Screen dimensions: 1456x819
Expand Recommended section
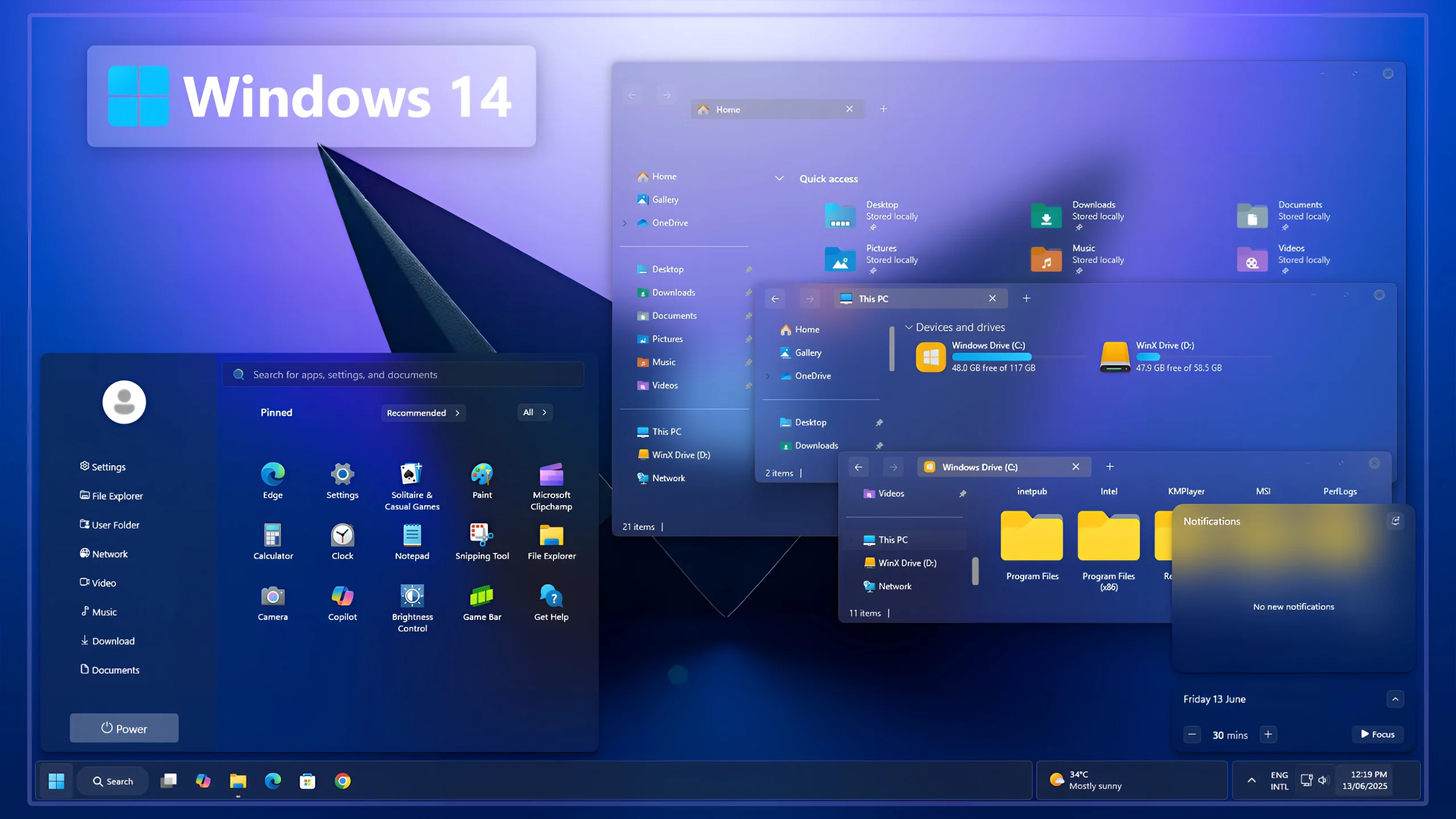[423, 413]
